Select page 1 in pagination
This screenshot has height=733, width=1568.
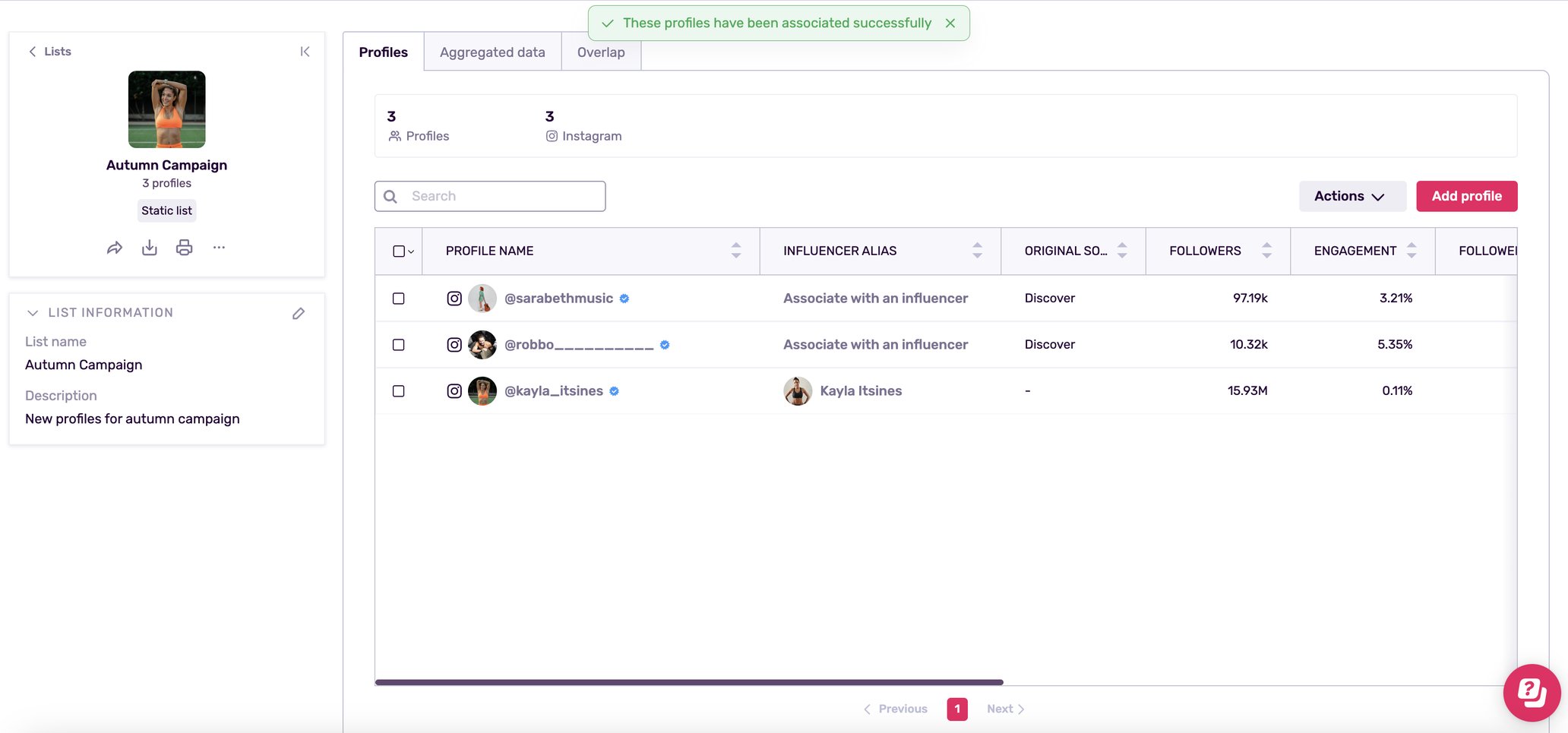957,709
